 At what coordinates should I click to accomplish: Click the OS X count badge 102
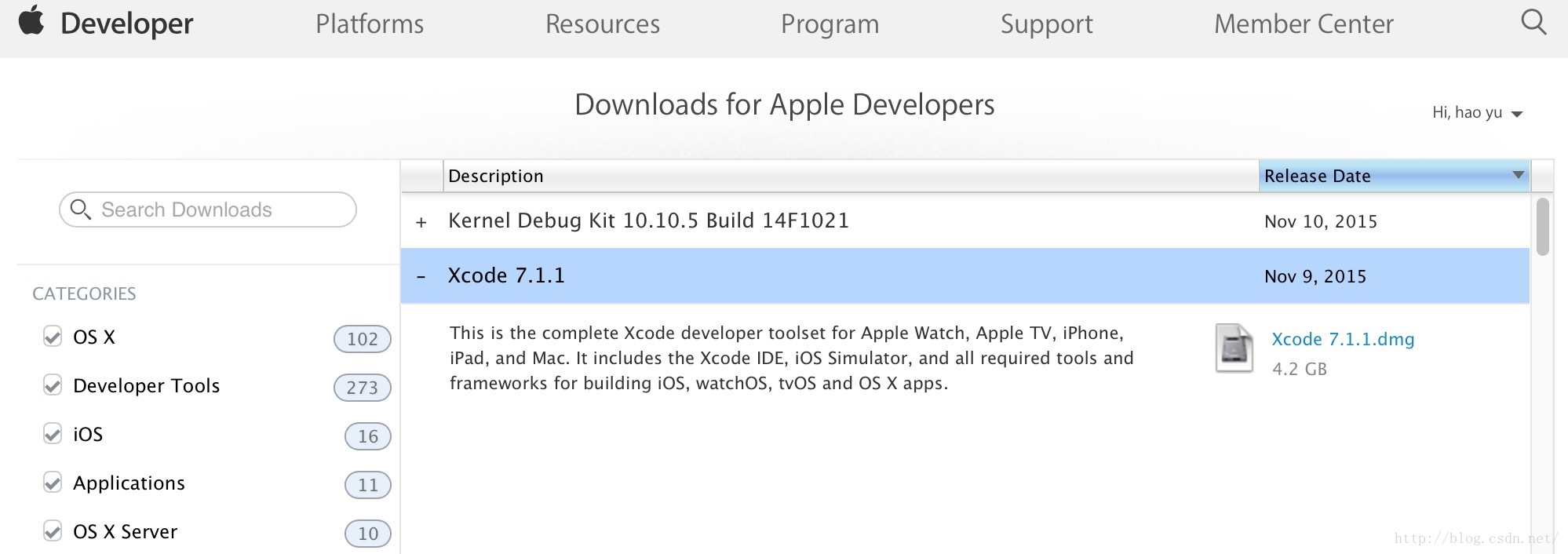pos(363,338)
